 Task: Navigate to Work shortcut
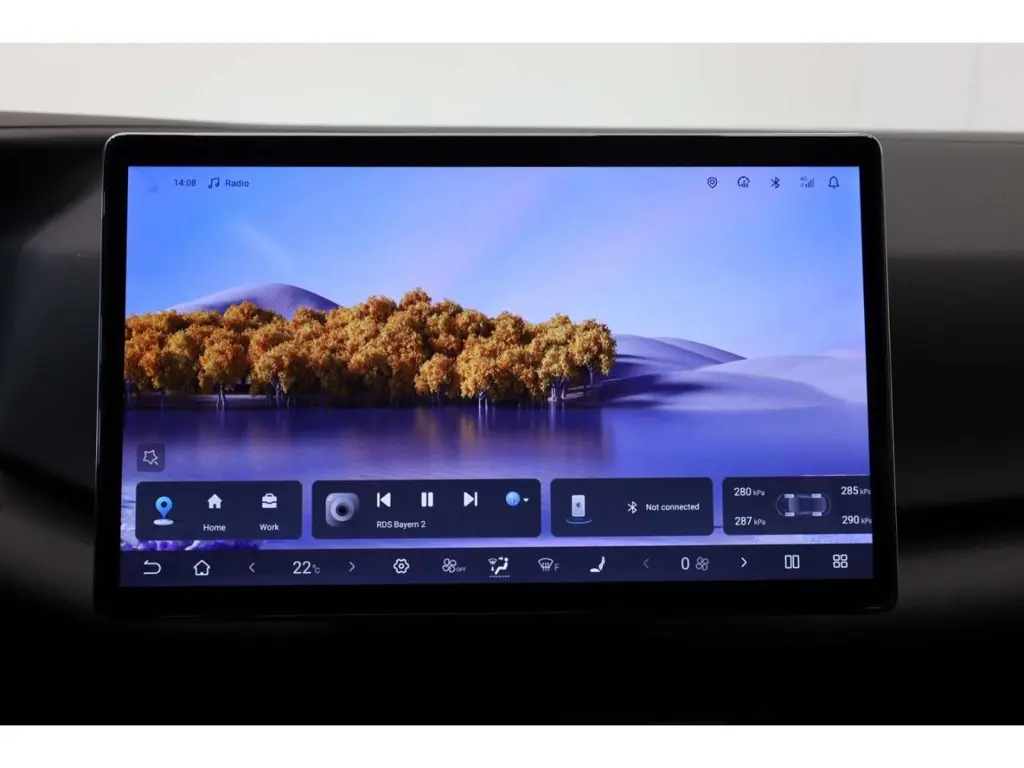[x=269, y=510]
